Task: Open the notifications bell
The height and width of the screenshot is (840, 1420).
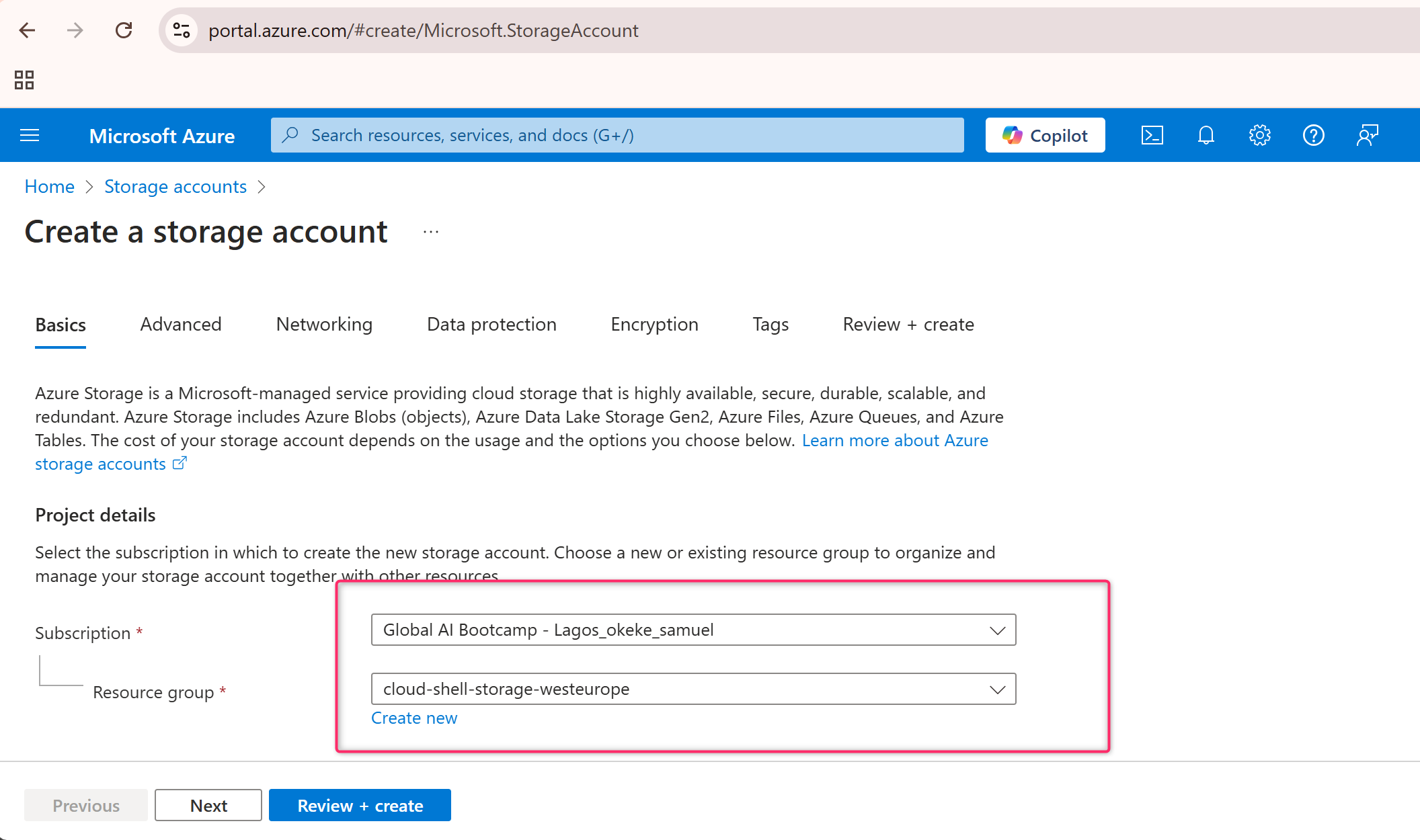Action: coord(1206,136)
